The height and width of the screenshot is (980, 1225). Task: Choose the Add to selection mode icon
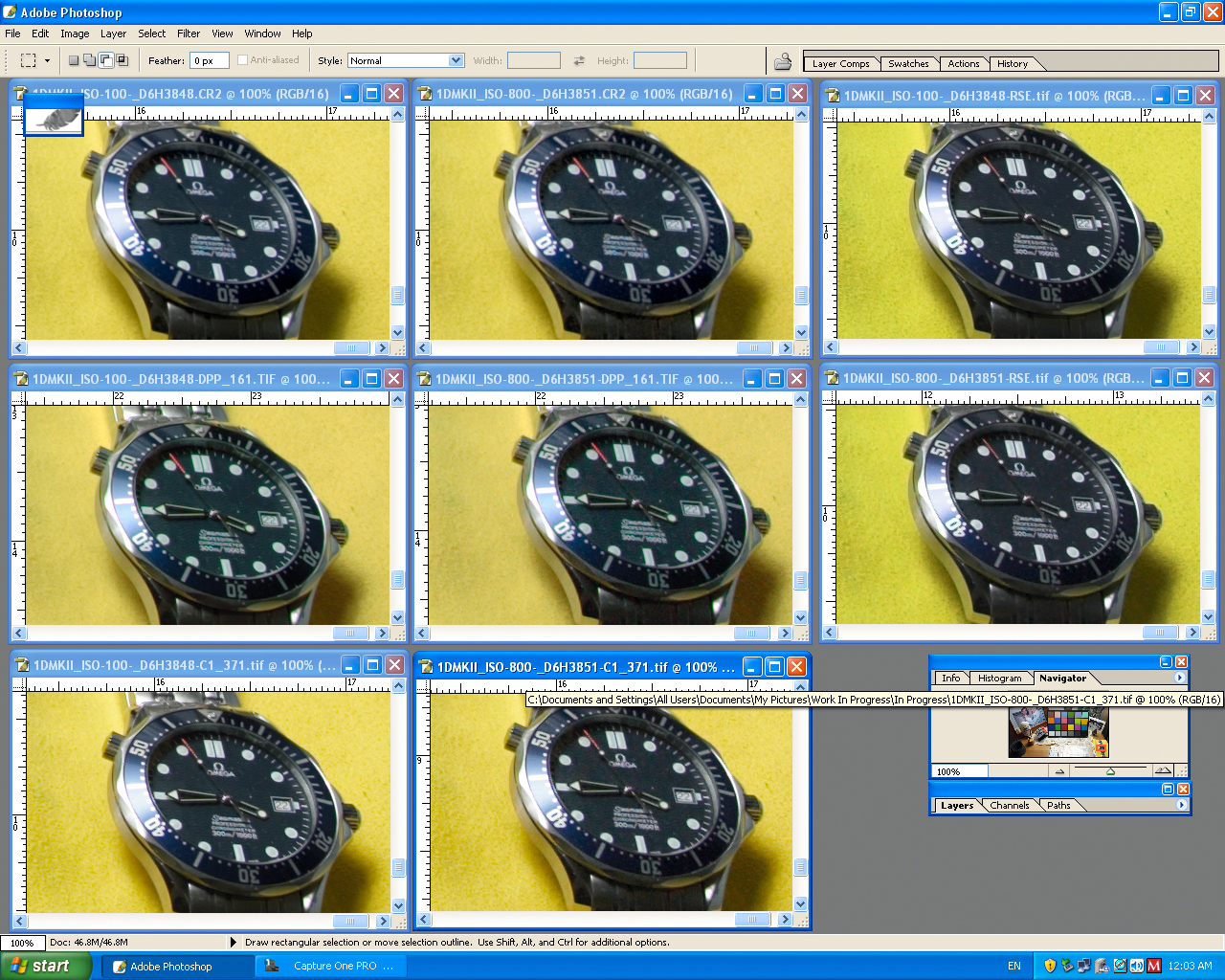[90, 60]
